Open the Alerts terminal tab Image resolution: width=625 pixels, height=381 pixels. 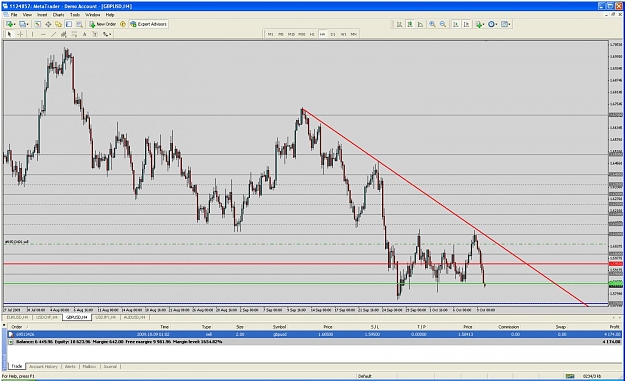tap(70, 367)
